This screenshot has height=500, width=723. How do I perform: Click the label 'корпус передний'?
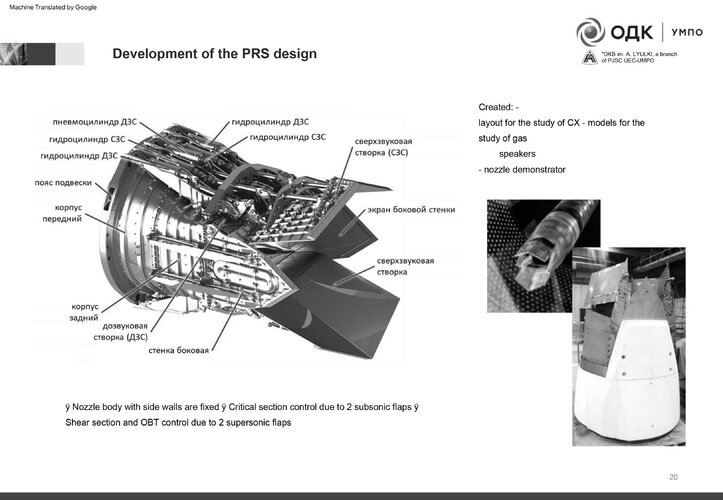click(x=62, y=213)
